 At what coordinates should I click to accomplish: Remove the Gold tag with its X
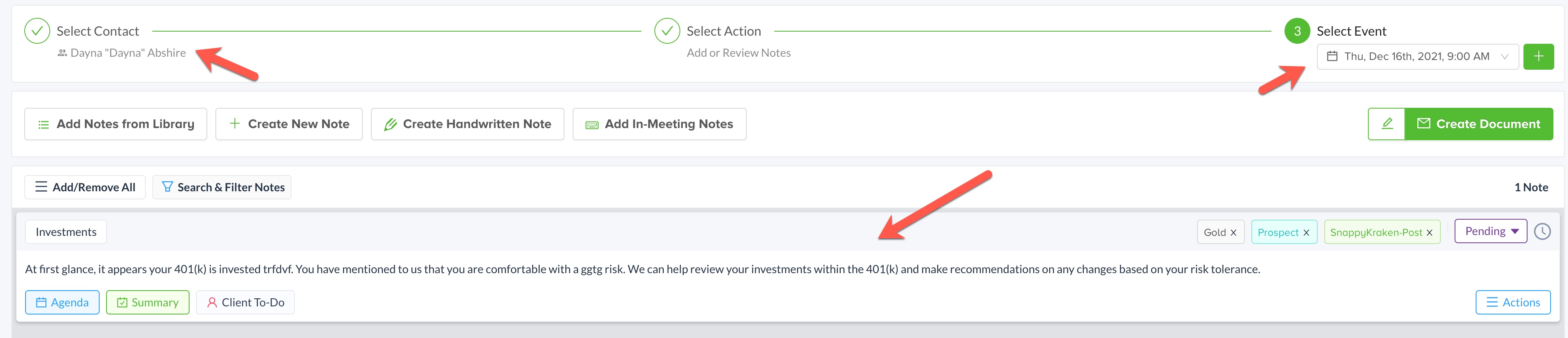(1233, 233)
